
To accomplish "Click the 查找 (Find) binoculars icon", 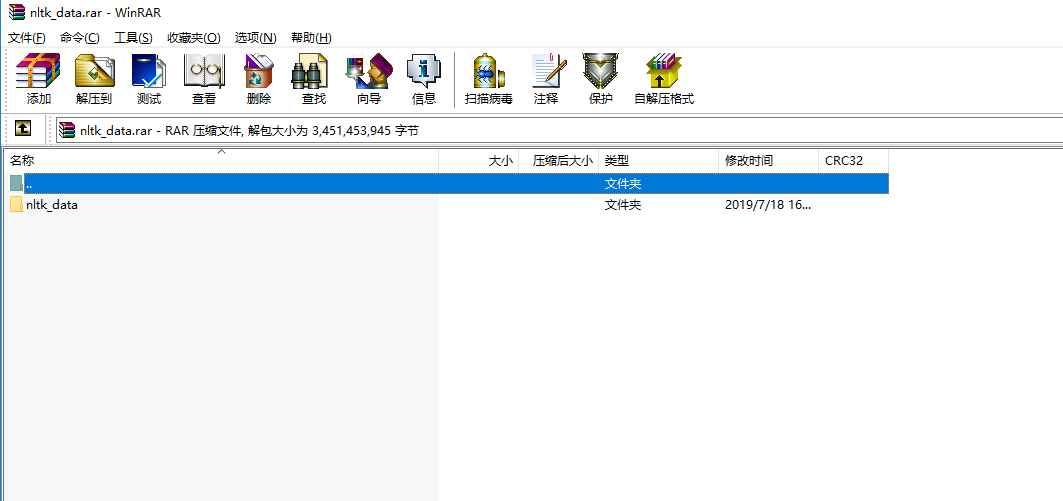I will pyautogui.click(x=309, y=71).
